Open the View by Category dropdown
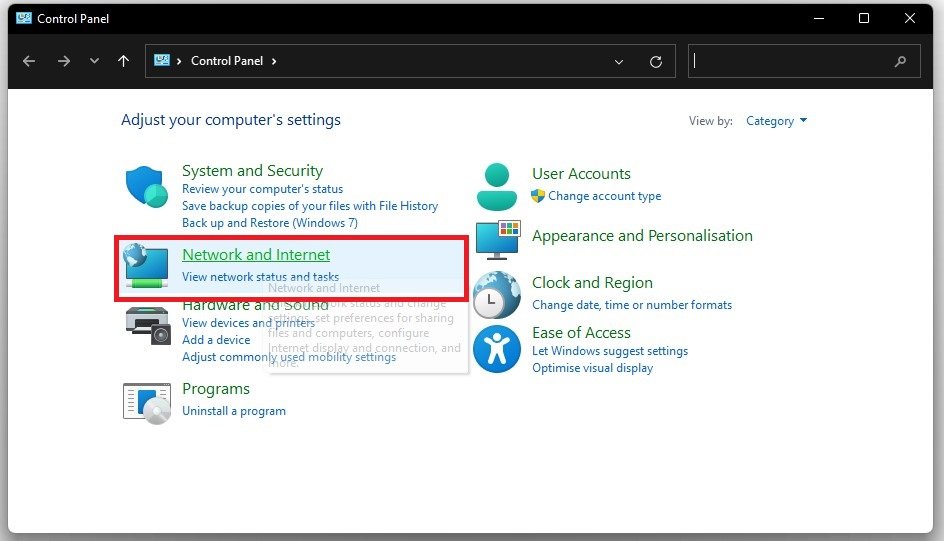The width and height of the screenshot is (944, 541). point(776,121)
